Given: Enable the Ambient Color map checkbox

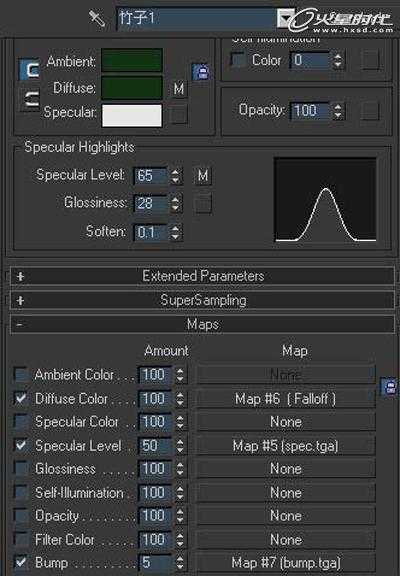Looking at the screenshot, I should [x=21, y=374].
